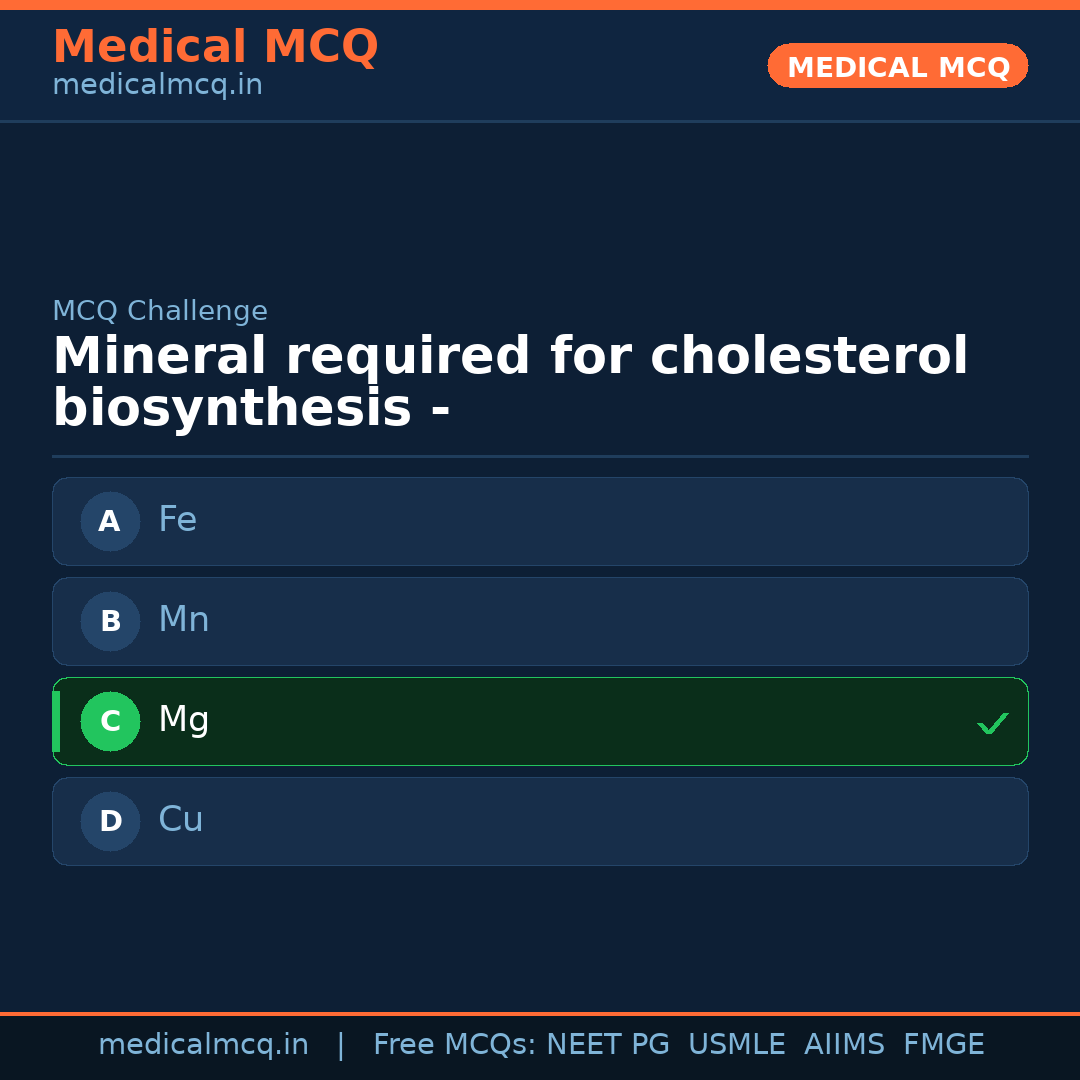Click the green C badge icon
Image resolution: width=1080 pixels, height=1080 pixels.
110,721
